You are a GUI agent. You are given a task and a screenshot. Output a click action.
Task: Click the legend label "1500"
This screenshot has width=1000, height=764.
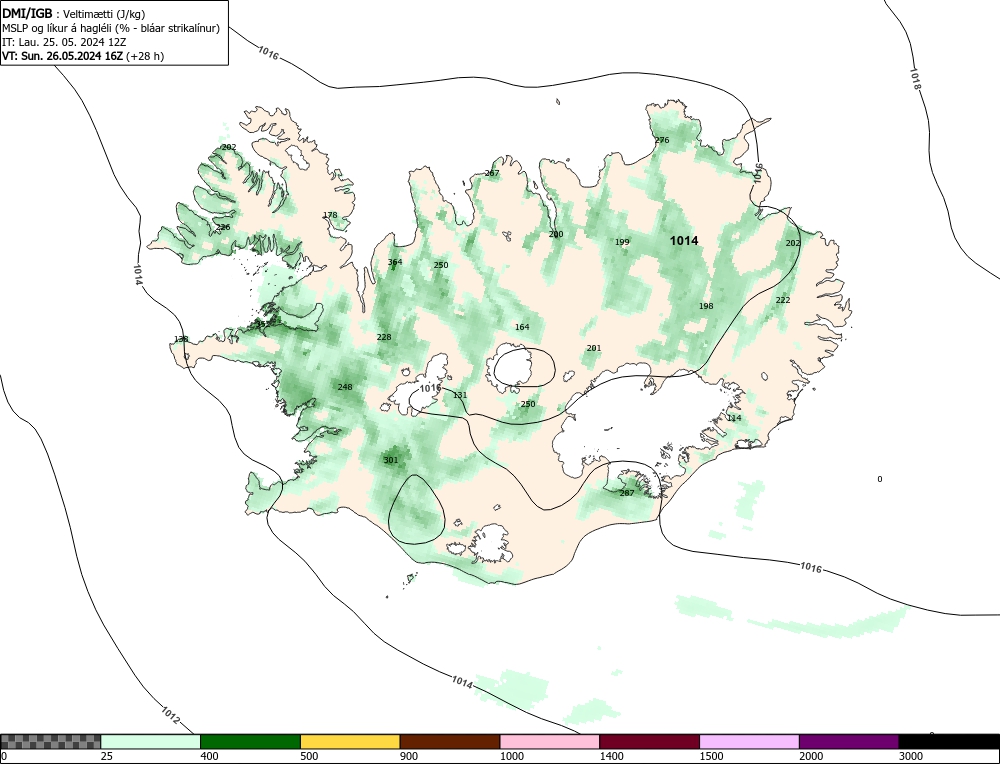[x=711, y=756]
